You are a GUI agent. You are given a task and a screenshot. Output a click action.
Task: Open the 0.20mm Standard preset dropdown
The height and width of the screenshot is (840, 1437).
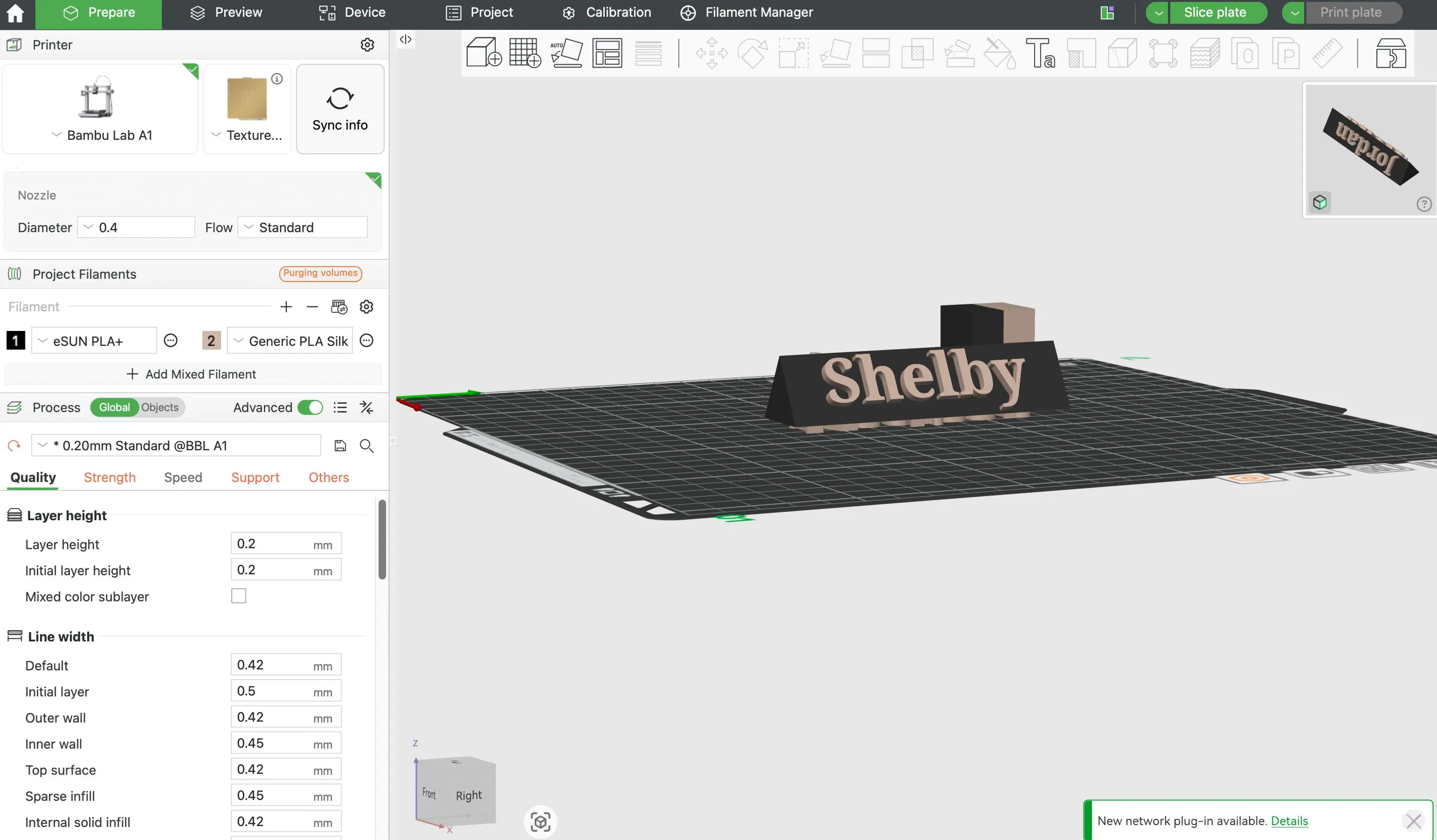click(x=176, y=445)
